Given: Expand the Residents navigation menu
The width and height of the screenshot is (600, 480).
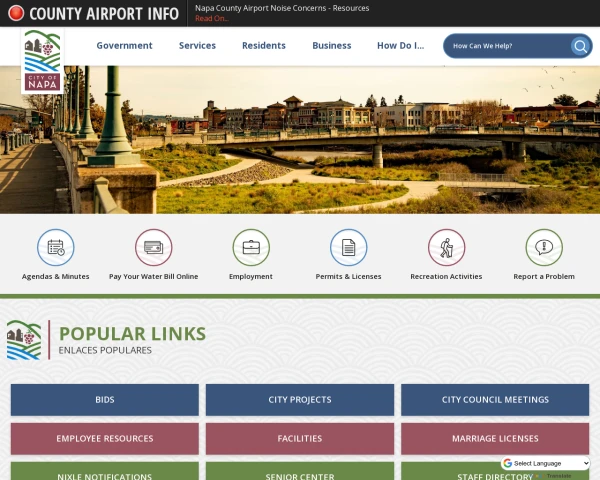Looking at the screenshot, I should (x=263, y=46).
